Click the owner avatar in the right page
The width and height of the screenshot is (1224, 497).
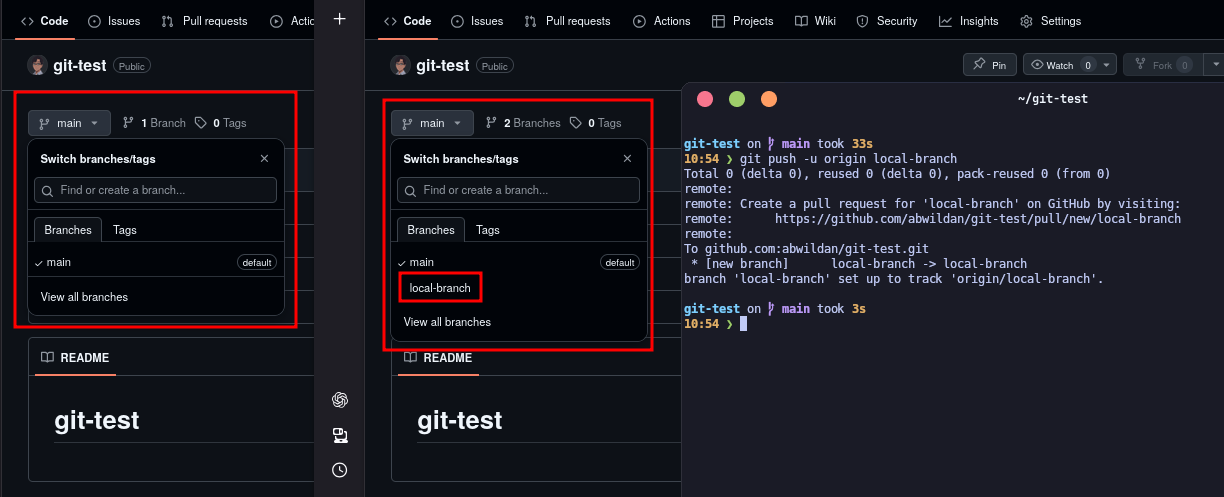(400, 66)
